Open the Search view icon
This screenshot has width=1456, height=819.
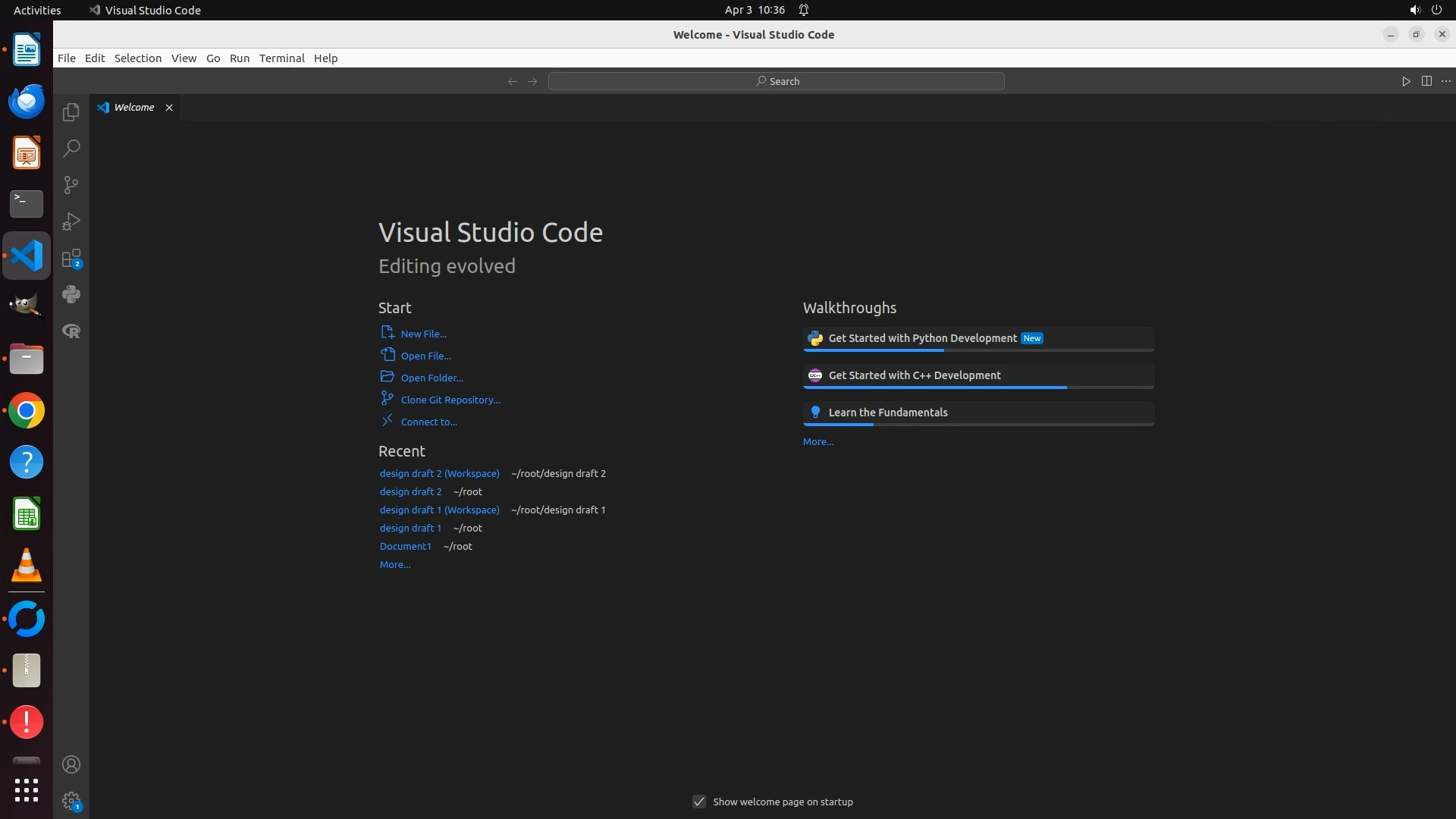[x=71, y=149]
